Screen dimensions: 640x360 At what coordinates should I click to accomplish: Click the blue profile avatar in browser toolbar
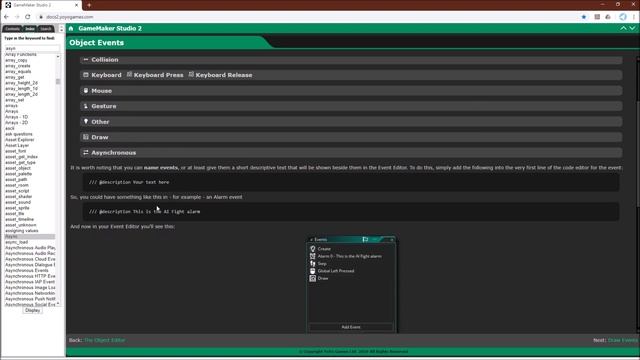point(622,17)
